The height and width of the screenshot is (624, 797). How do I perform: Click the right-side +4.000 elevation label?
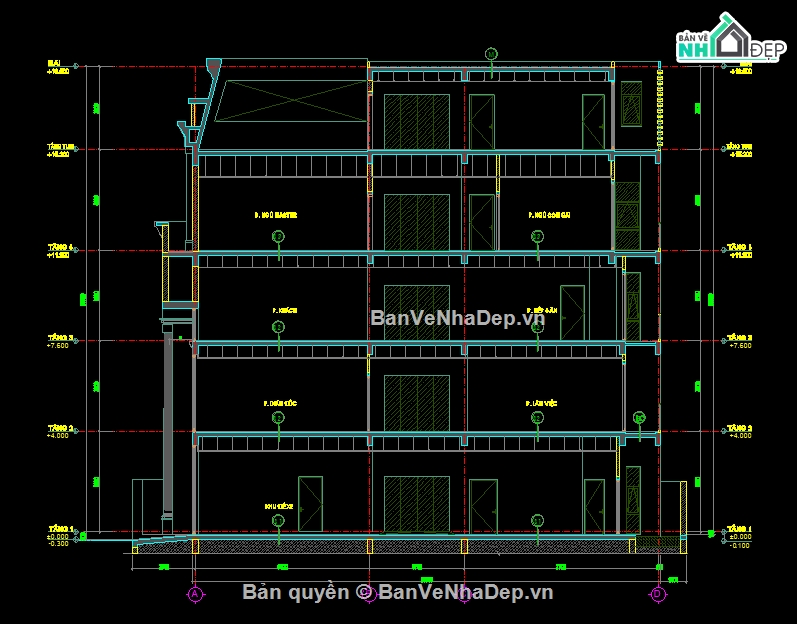point(740,435)
